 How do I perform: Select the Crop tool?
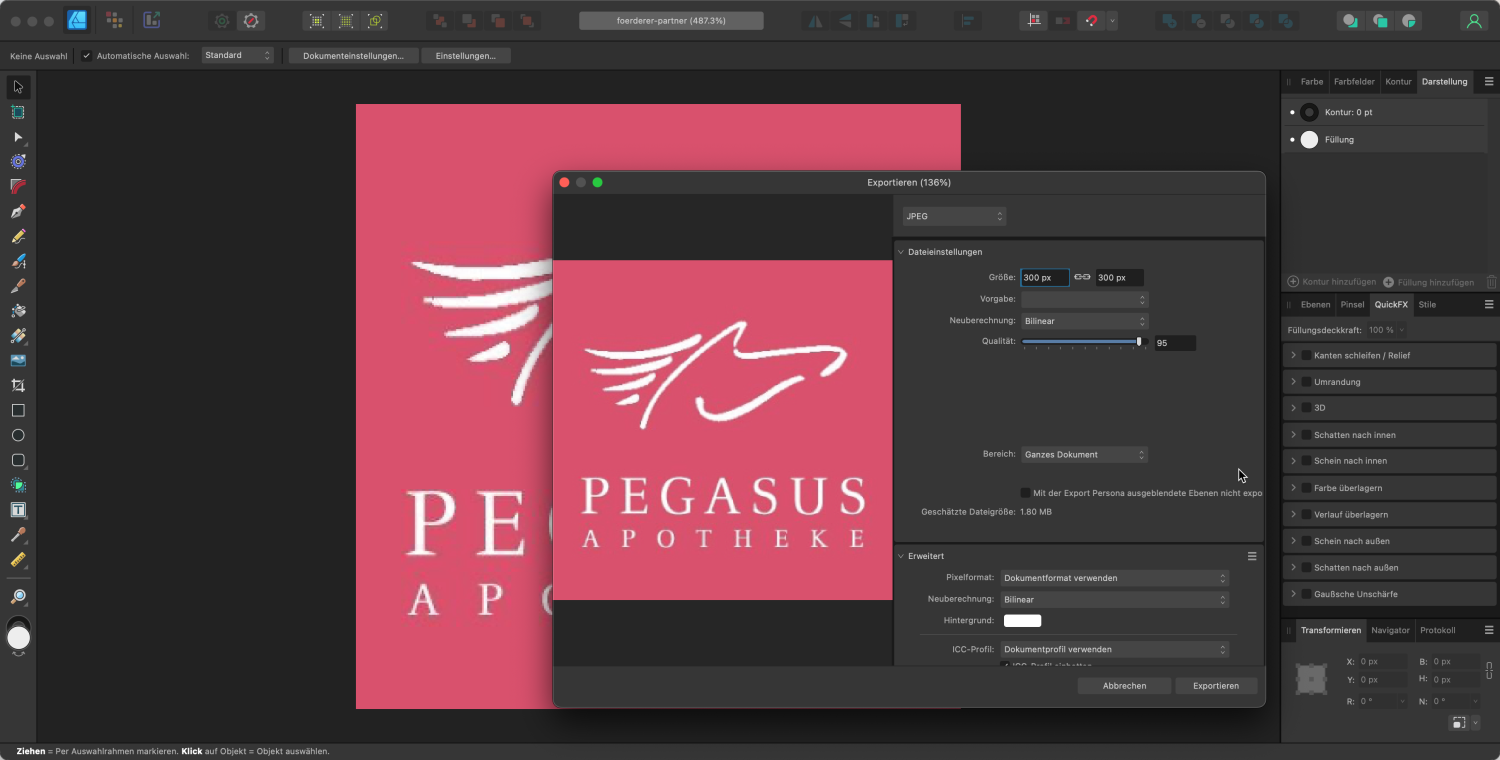coord(18,385)
